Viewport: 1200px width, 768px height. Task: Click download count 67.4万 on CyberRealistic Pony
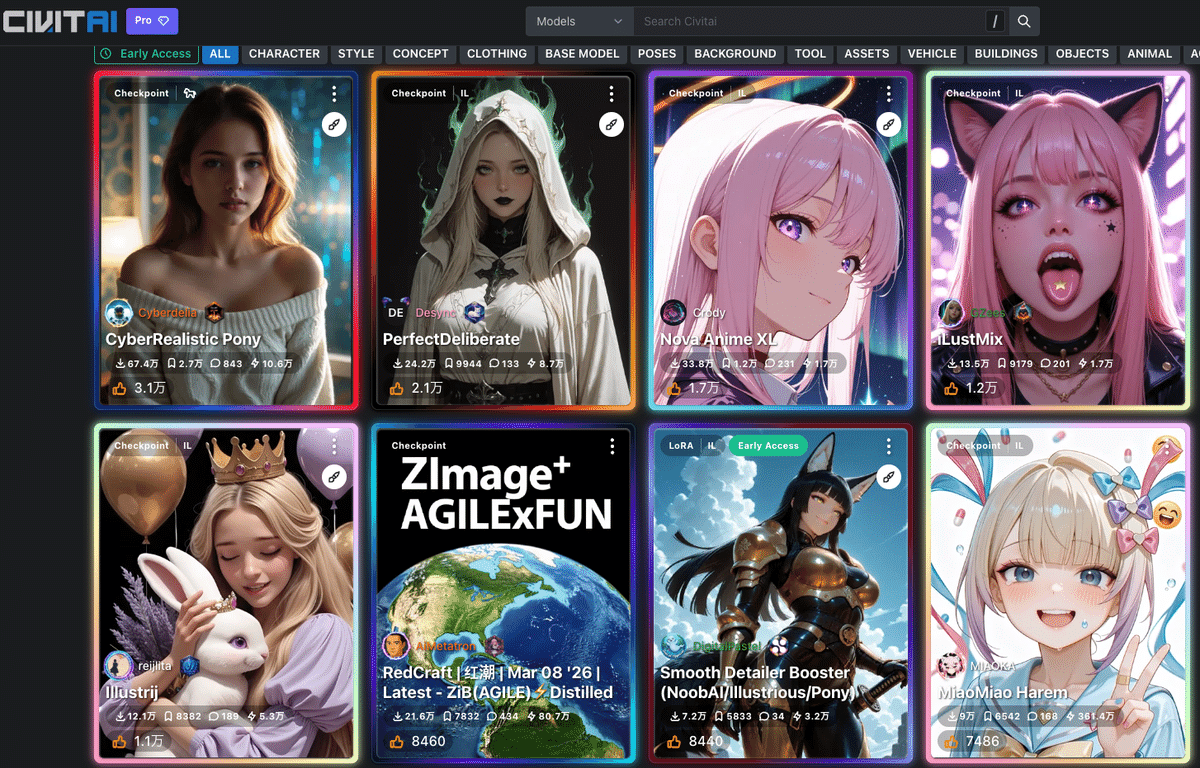[136, 364]
